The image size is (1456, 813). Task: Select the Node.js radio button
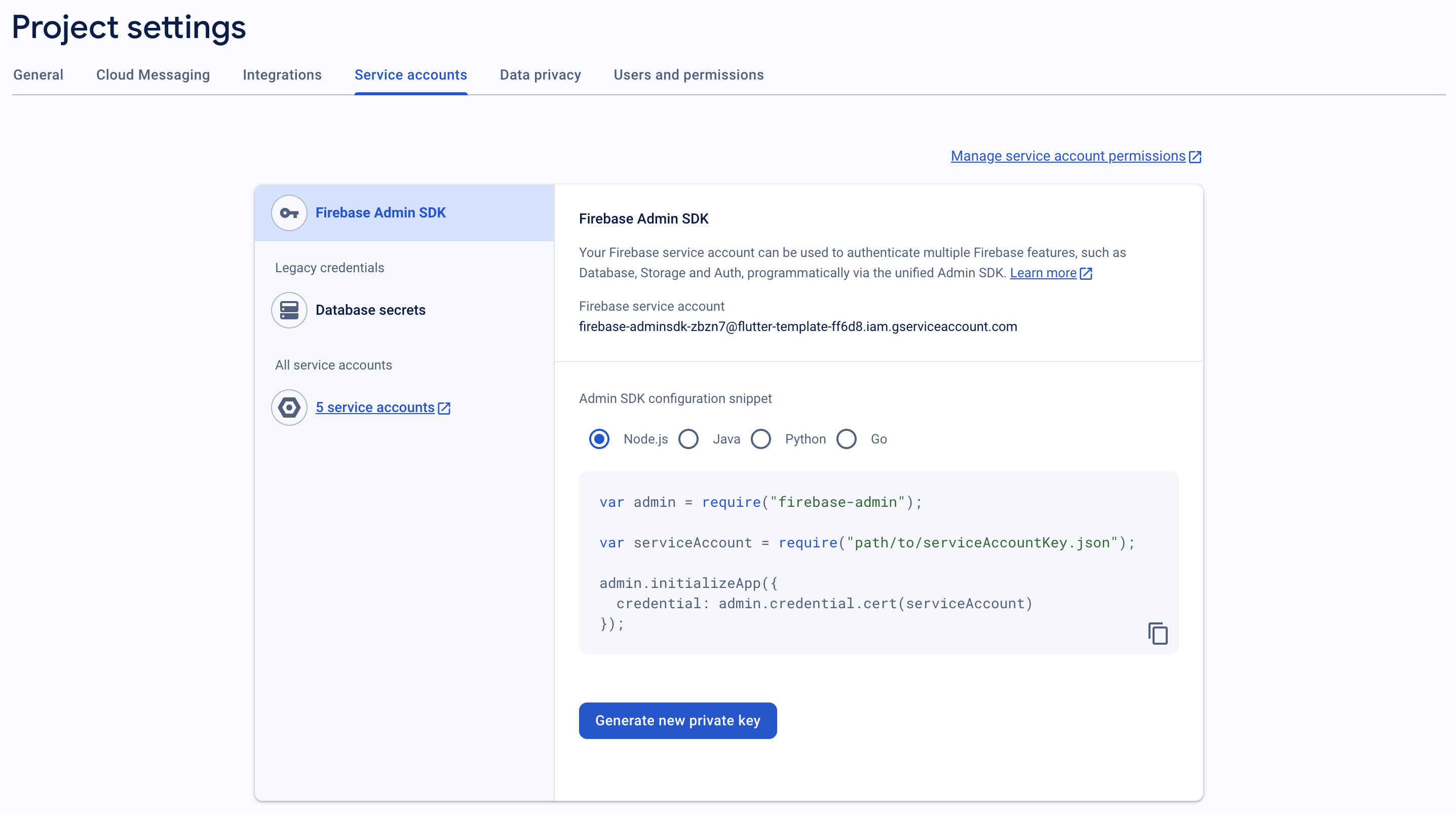click(x=599, y=439)
